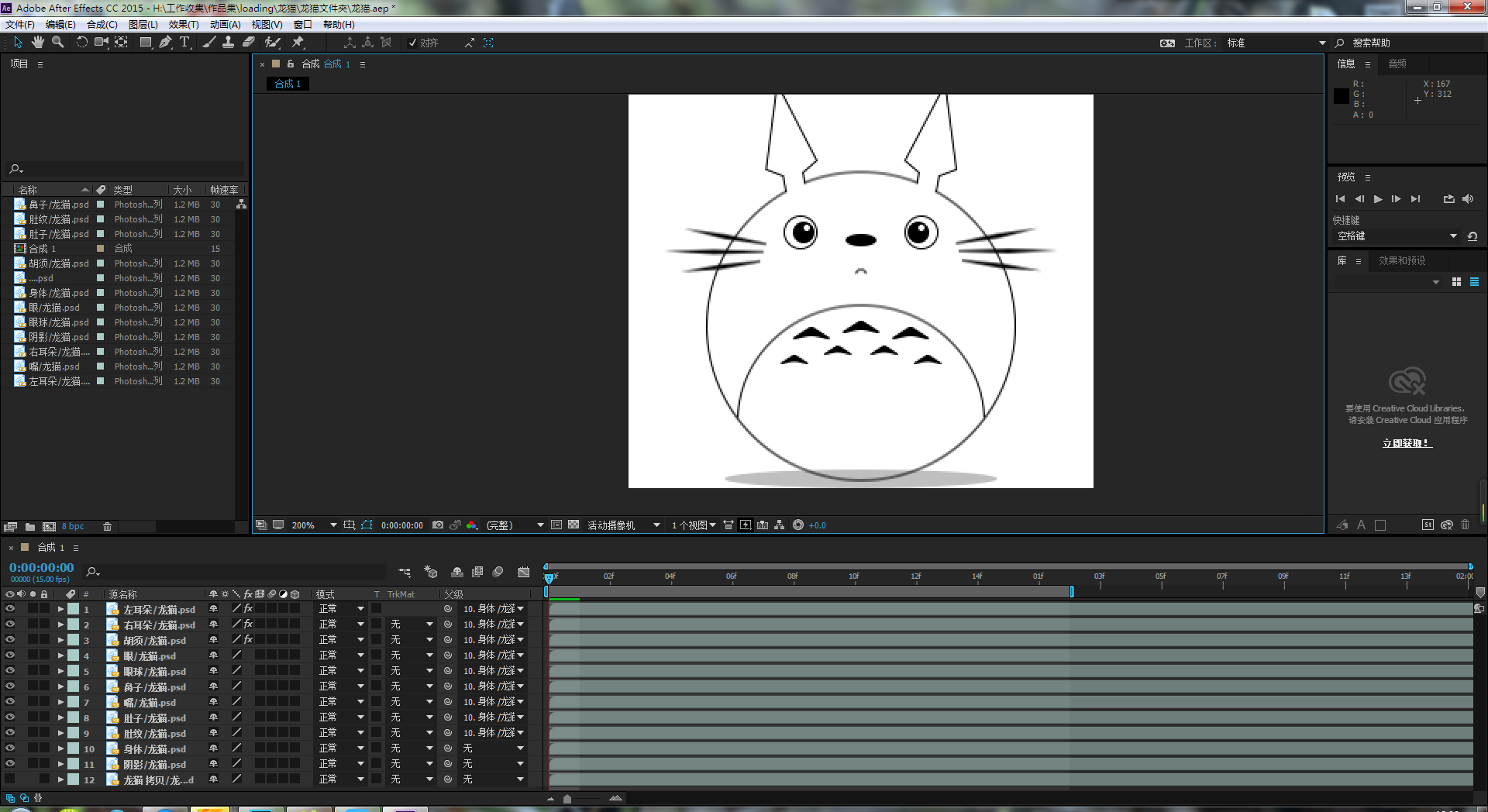The height and width of the screenshot is (812, 1488).
Task: Switch to the 音频 tab
Action: click(1397, 64)
